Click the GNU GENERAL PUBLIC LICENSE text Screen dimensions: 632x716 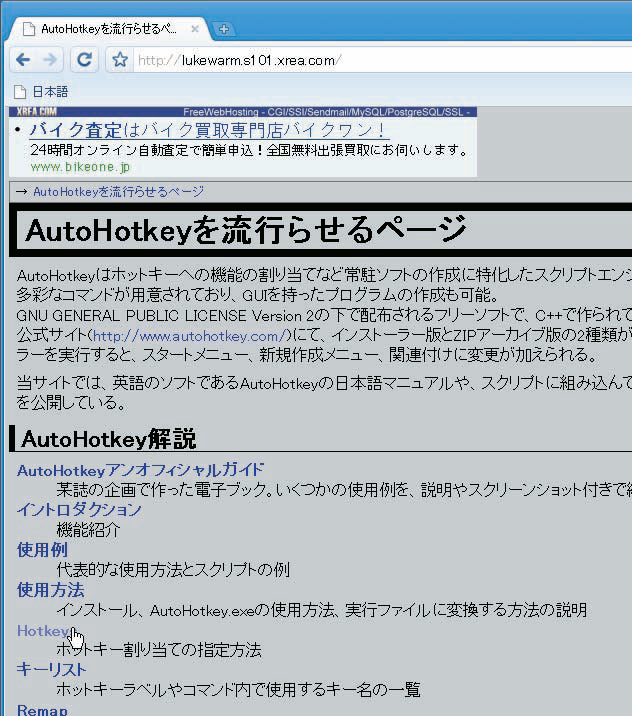134,316
